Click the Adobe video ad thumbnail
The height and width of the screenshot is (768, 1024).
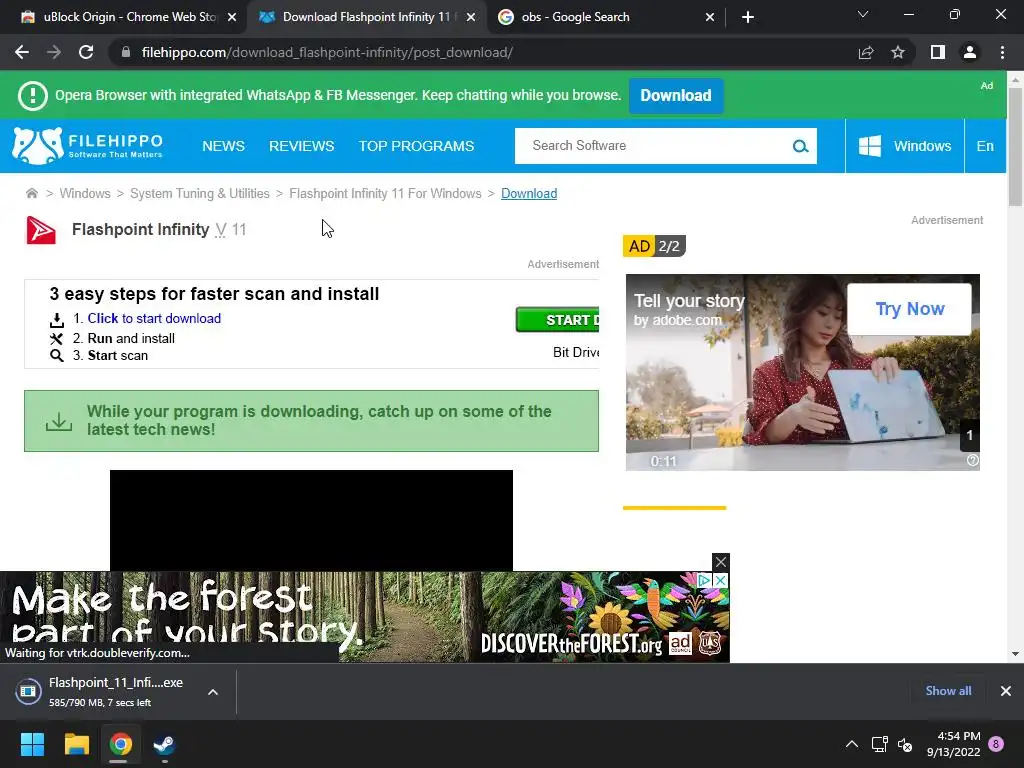pyautogui.click(x=803, y=372)
